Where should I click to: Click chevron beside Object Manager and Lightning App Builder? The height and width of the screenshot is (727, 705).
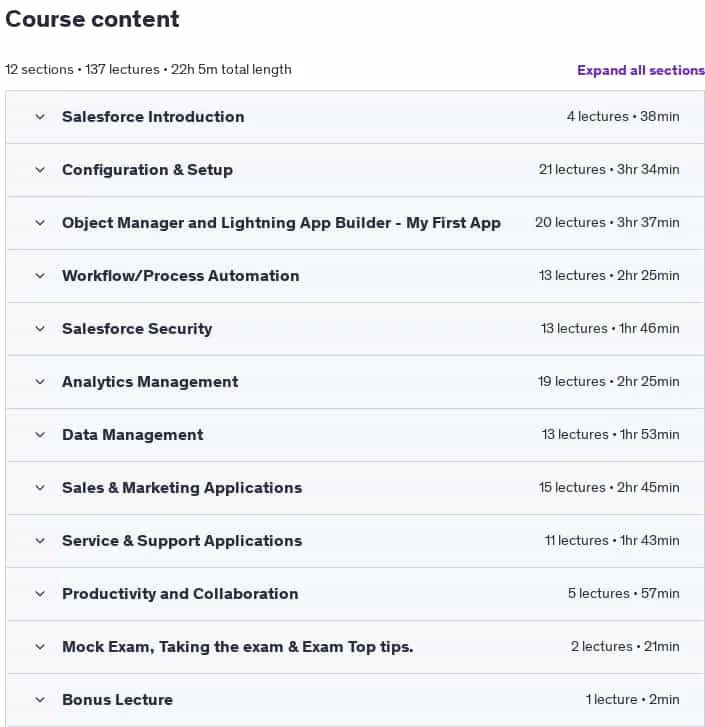tap(40, 223)
